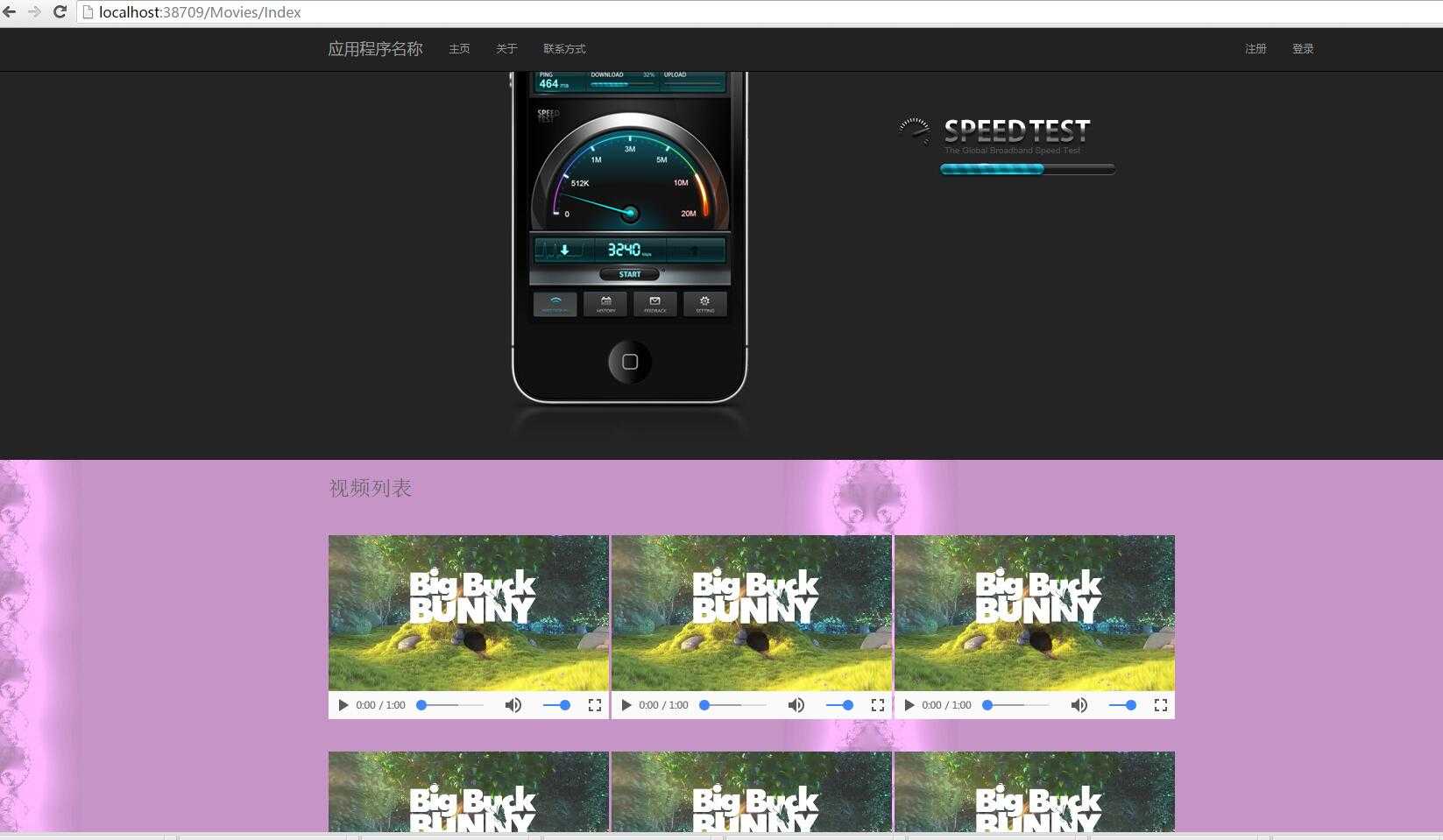Click the first top-row video's 0:00 / 1:00 time

(x=380, y=705)
